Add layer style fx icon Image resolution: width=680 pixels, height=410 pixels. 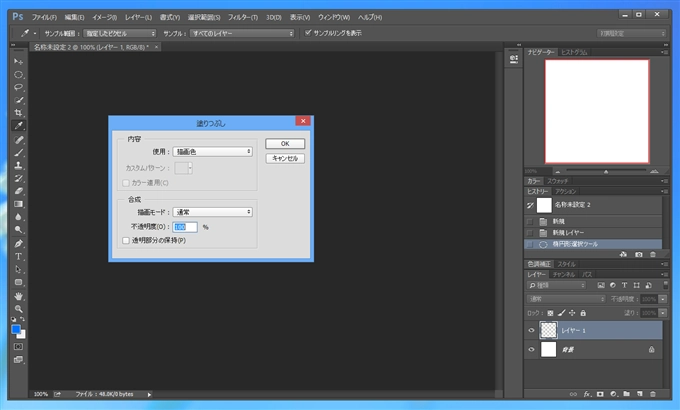[587, 394]
